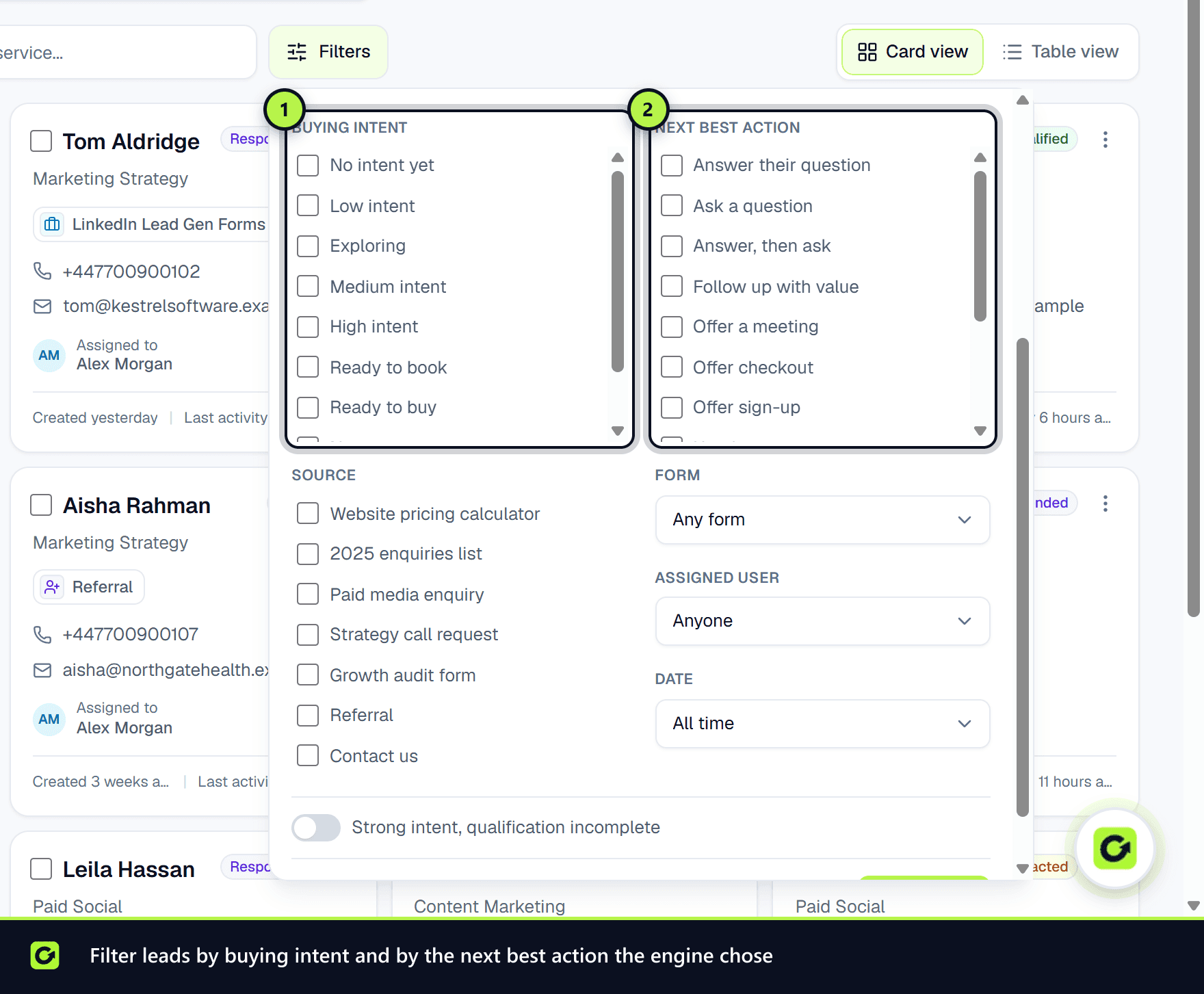The width and height of the screenshot is (1204, 994).
Task: Check 'Follow up with value' option
Action: click(x=672, y=287)
